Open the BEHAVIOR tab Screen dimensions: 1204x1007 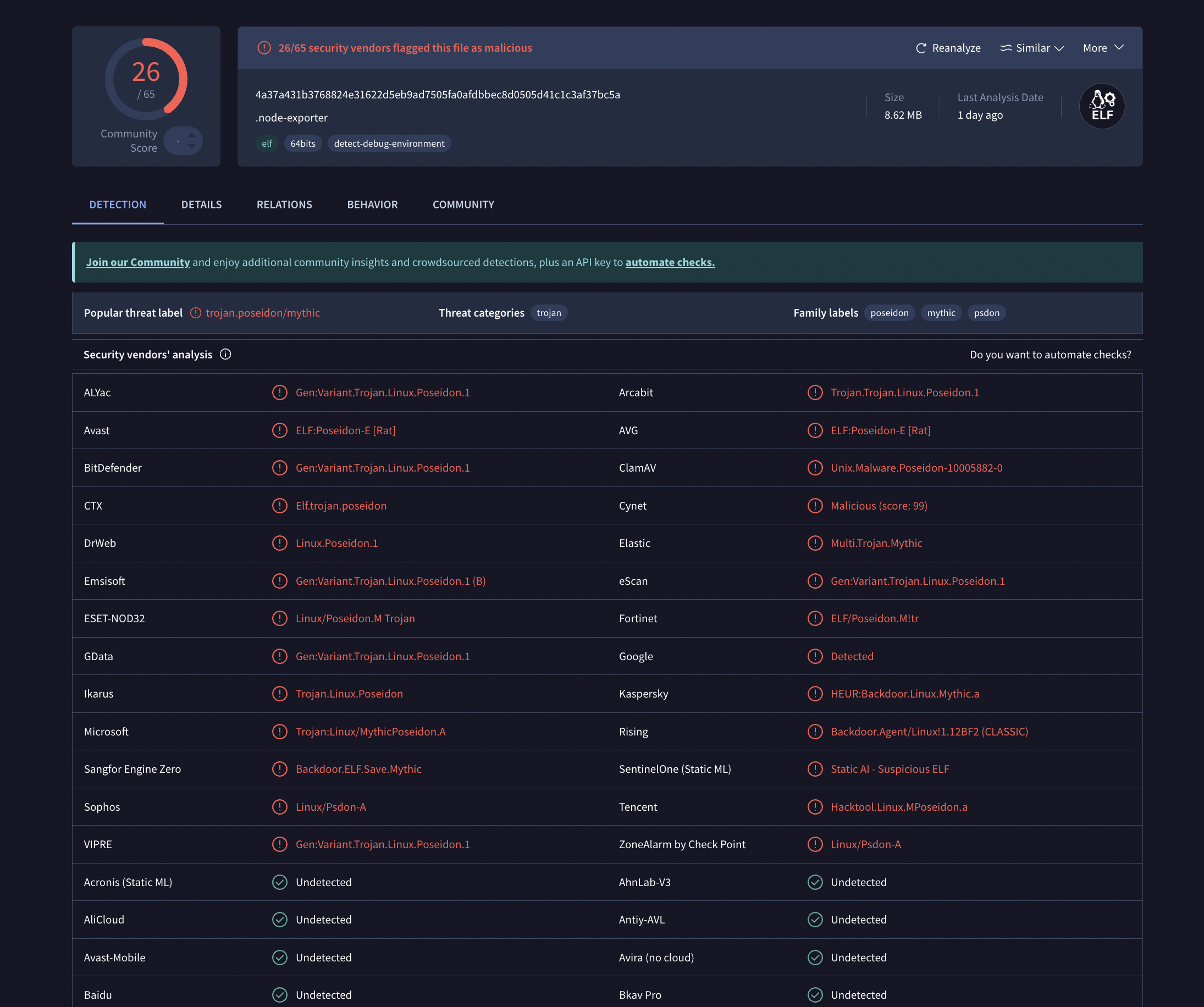pyautogui.click(x=372, y=204)
